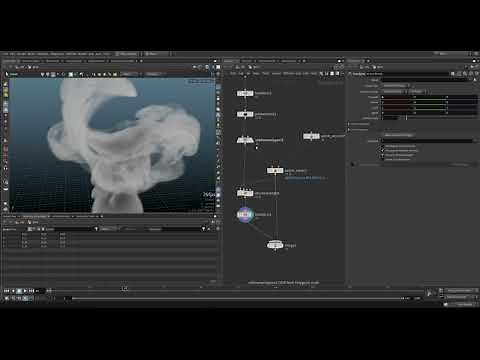The width and height of the screenshot is (480, 360).
Task: Jump to first frame in the playbar
Action: (x=6, y=291)
